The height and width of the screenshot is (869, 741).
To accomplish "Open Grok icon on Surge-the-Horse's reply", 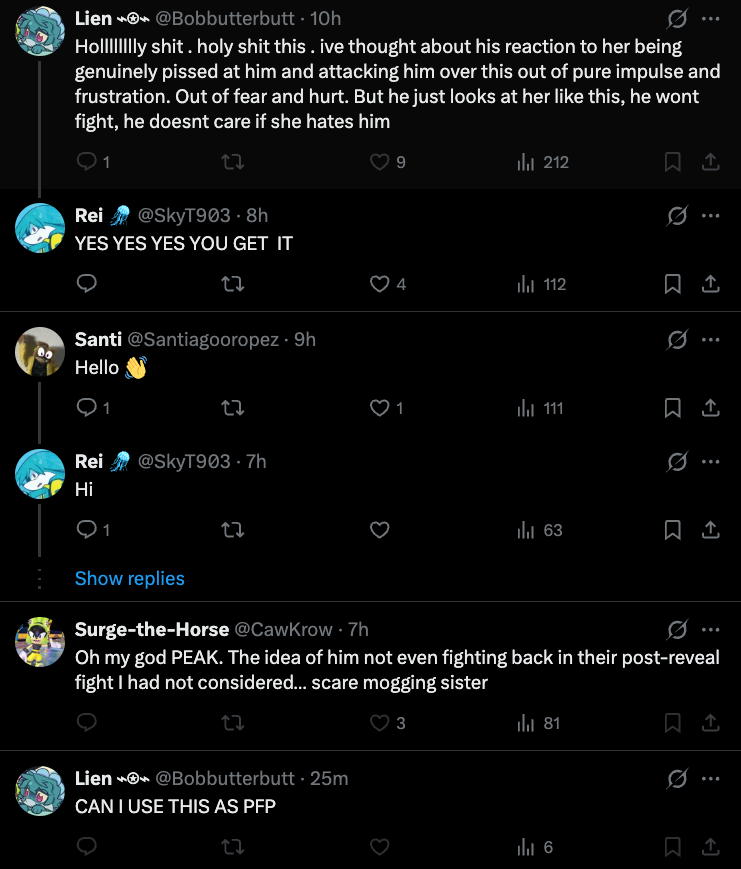I will (677, 630).
